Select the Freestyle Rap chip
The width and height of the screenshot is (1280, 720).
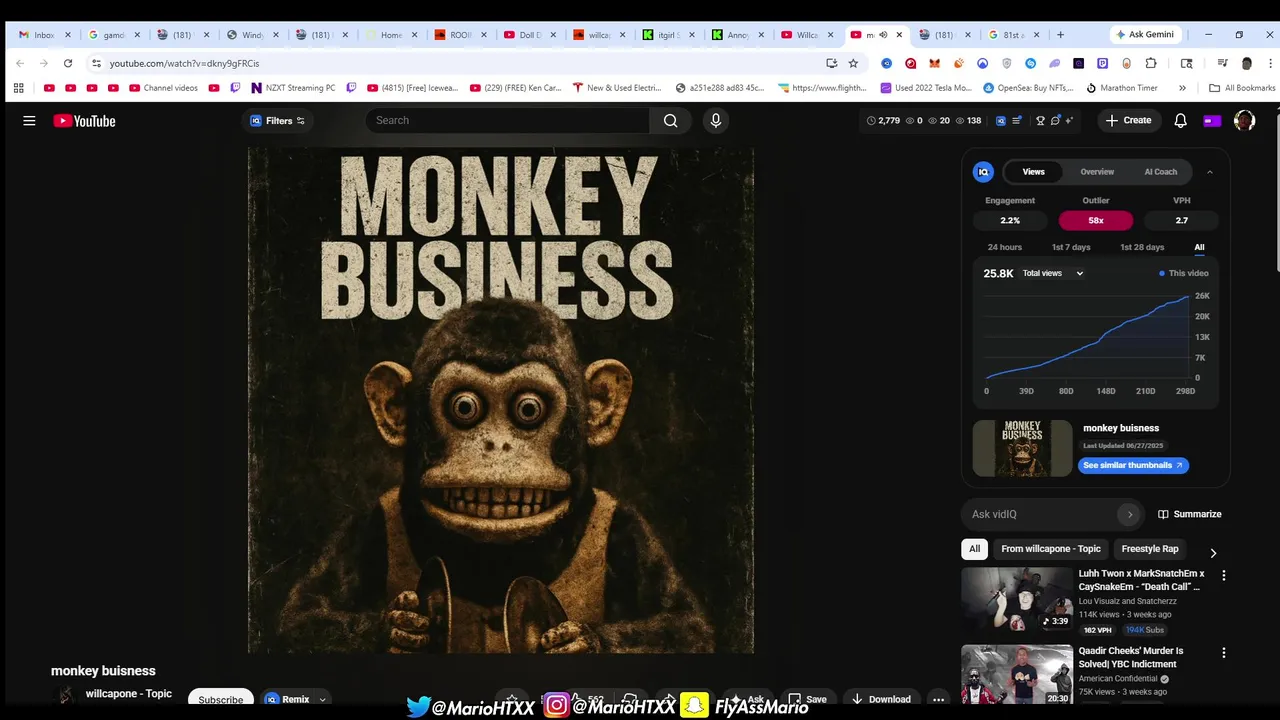pos(1150,549)
